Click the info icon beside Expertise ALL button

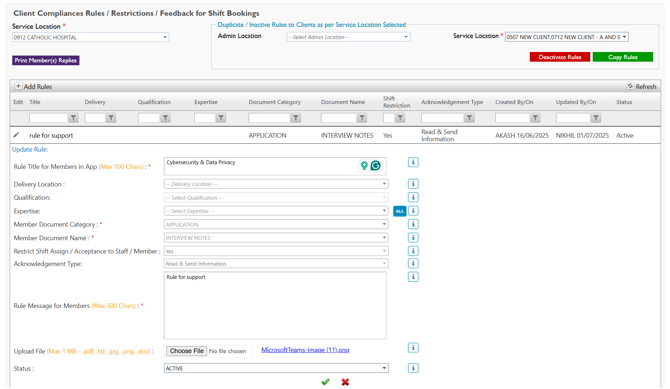[x=413, y=211]
